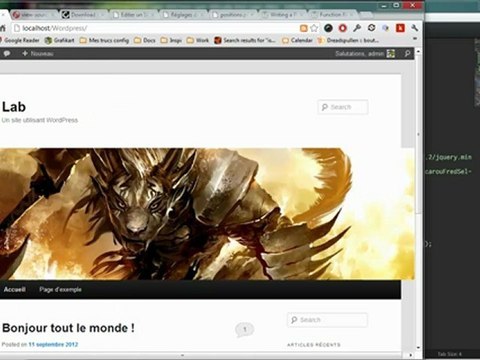Switch to the 'Writing a' browser tab

(283, 15)
